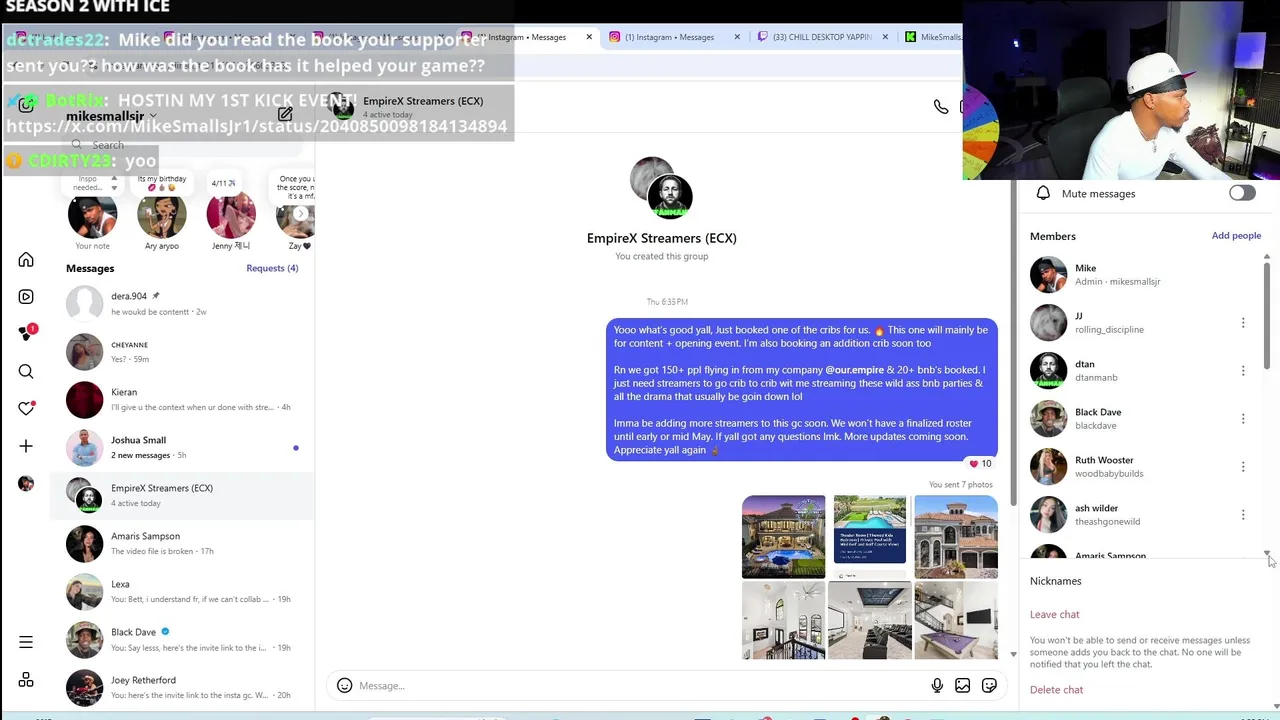The width and height of the screenshot is (1280, 720).
Task: Open the Messages icon with red badge
Action: (26, 334)
